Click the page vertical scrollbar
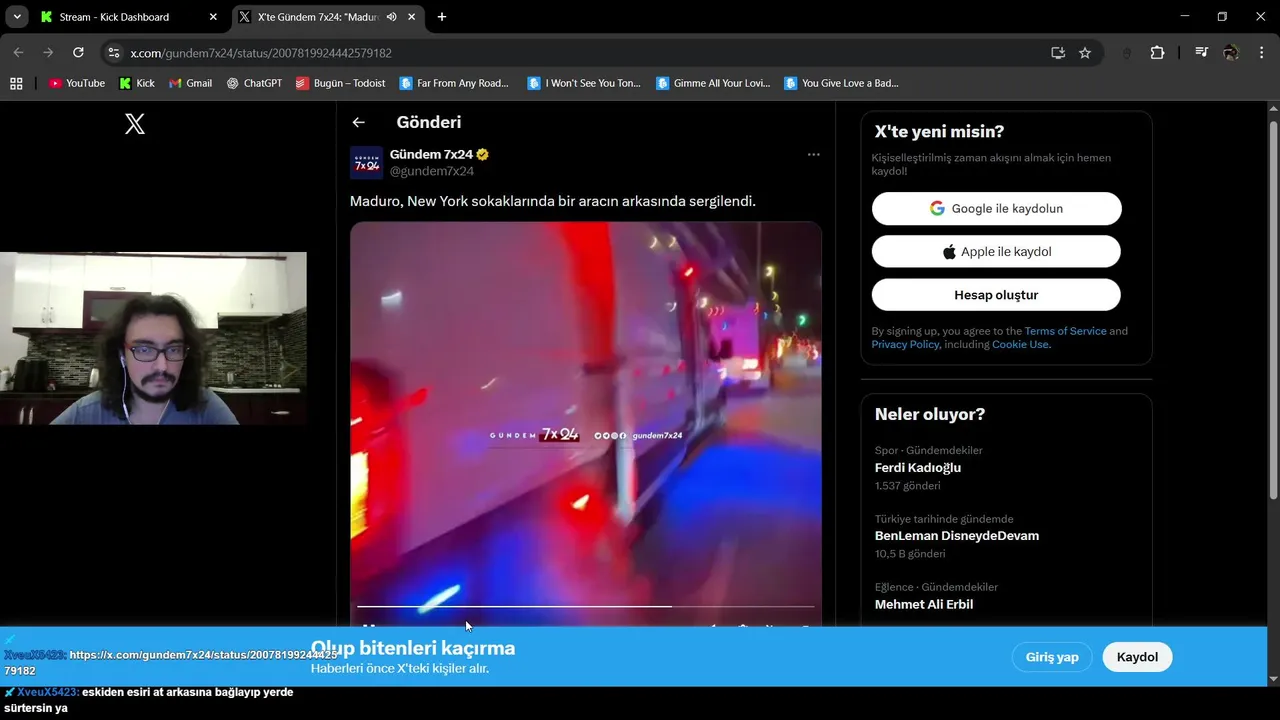The width and height of the screenshot is (1280, 720). click(x=1273, y=310)
